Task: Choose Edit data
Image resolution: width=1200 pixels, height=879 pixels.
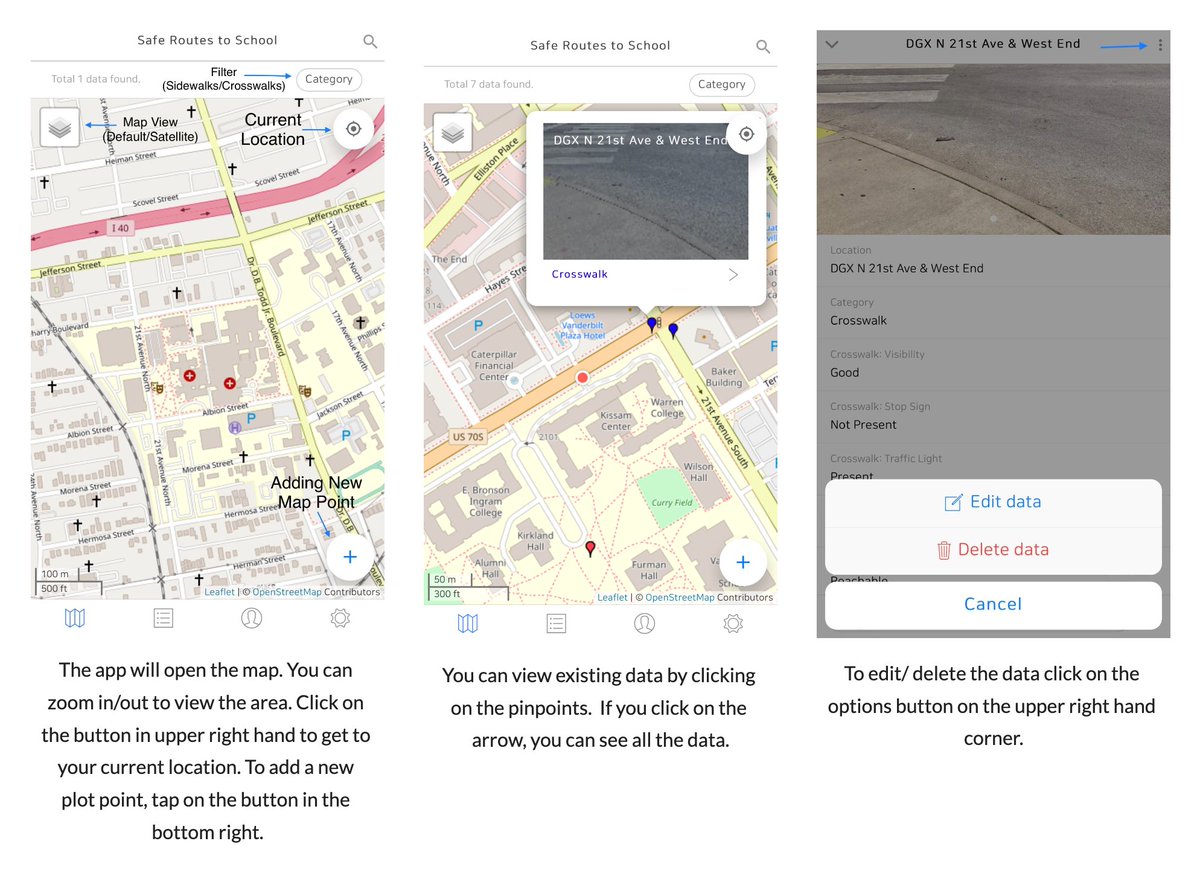Action: tap(993, 502)
